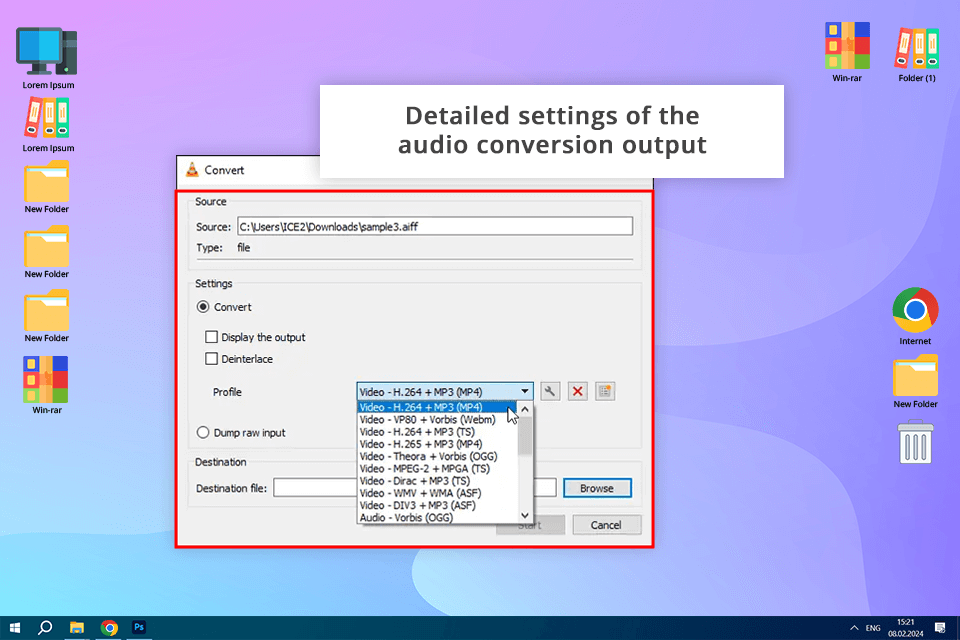Click profile list scroll down arrow
The height and width of the screenshot is (640, 960).
click(x=525, y=516)
